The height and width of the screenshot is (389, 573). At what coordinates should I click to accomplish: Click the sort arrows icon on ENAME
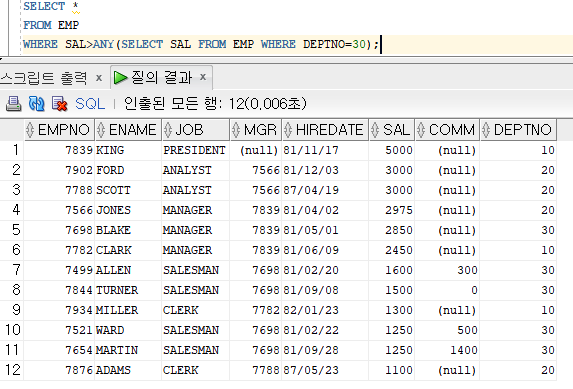[101, 130]
